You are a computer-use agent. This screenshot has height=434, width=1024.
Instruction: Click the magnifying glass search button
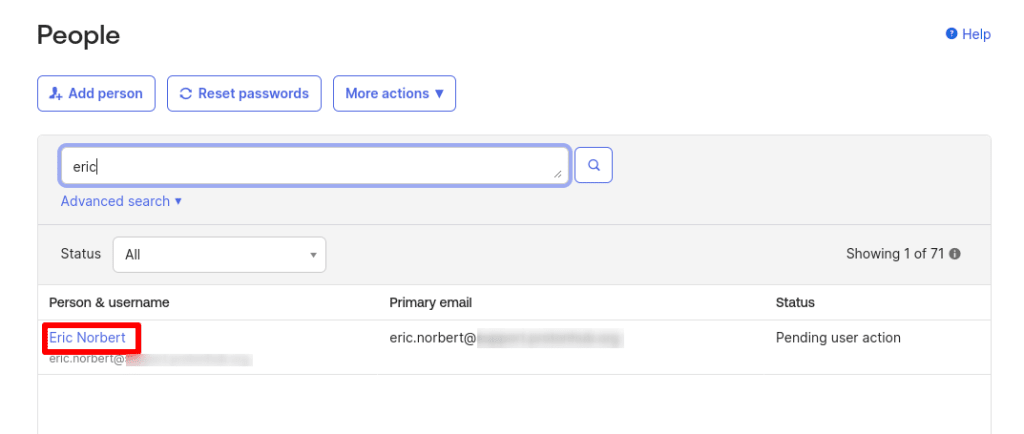[594, 165]
